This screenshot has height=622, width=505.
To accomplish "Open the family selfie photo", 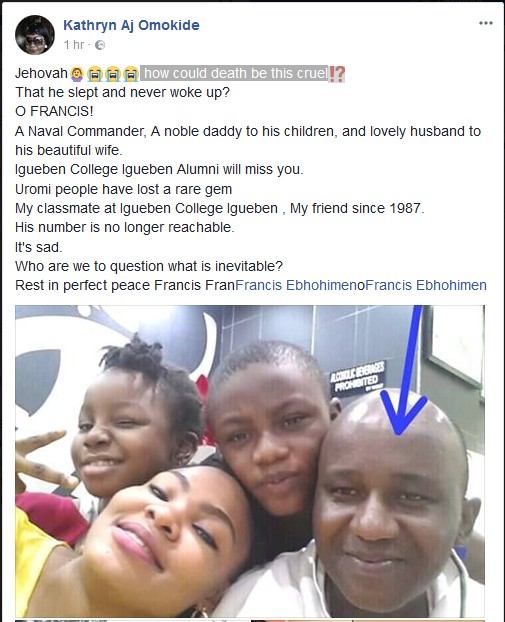I will [250, 461].
